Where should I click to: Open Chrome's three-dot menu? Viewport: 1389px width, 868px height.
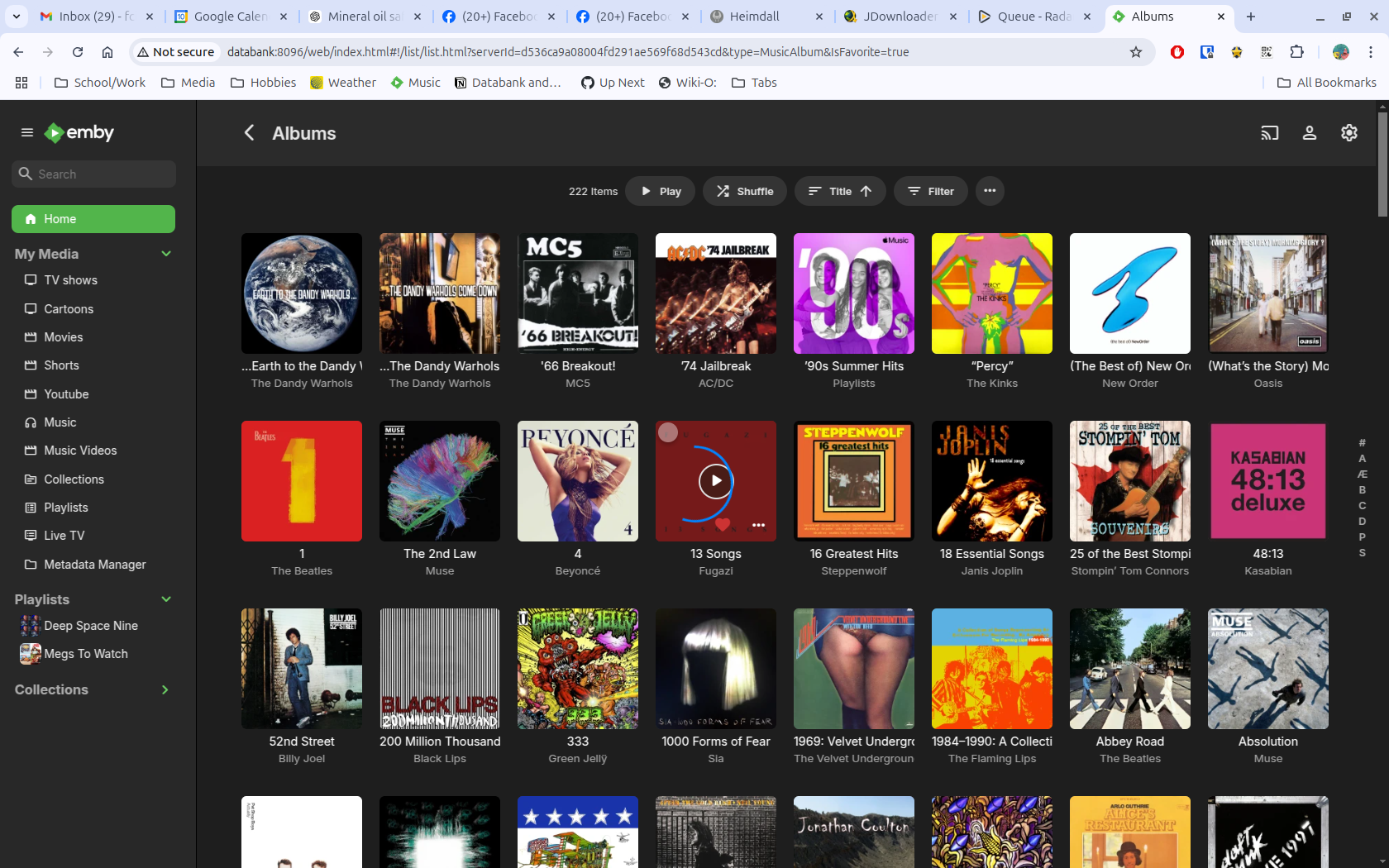(1371, 52)
